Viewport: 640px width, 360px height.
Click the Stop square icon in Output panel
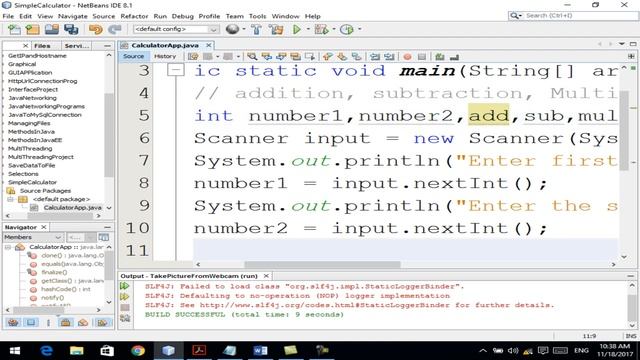125,307
